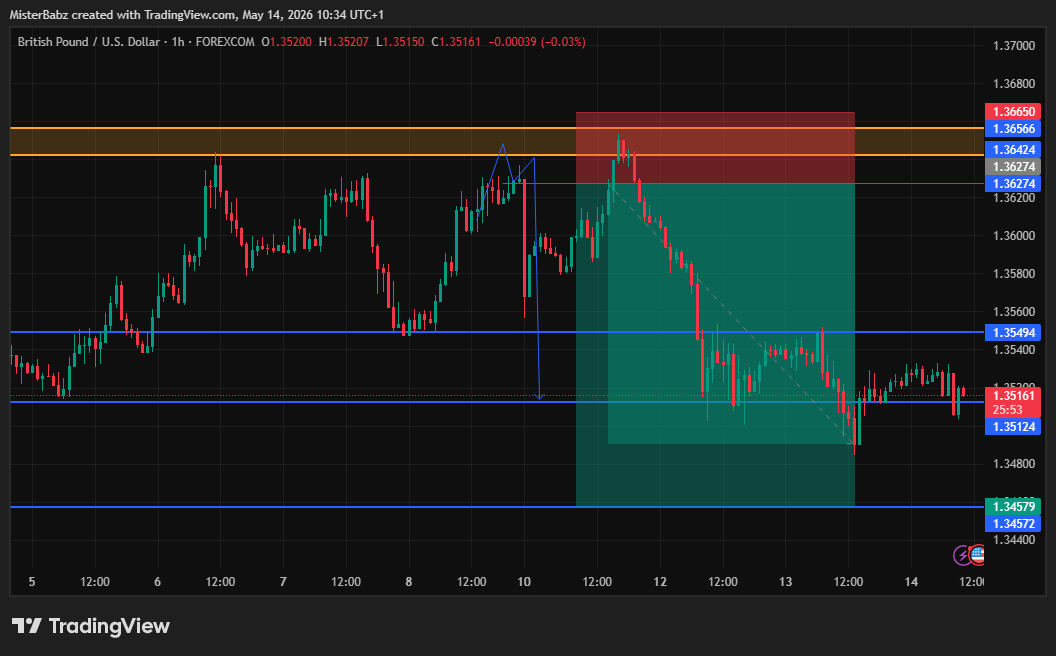Click date label 14 on time axis

pyautogui.click(x=911, y=582)
